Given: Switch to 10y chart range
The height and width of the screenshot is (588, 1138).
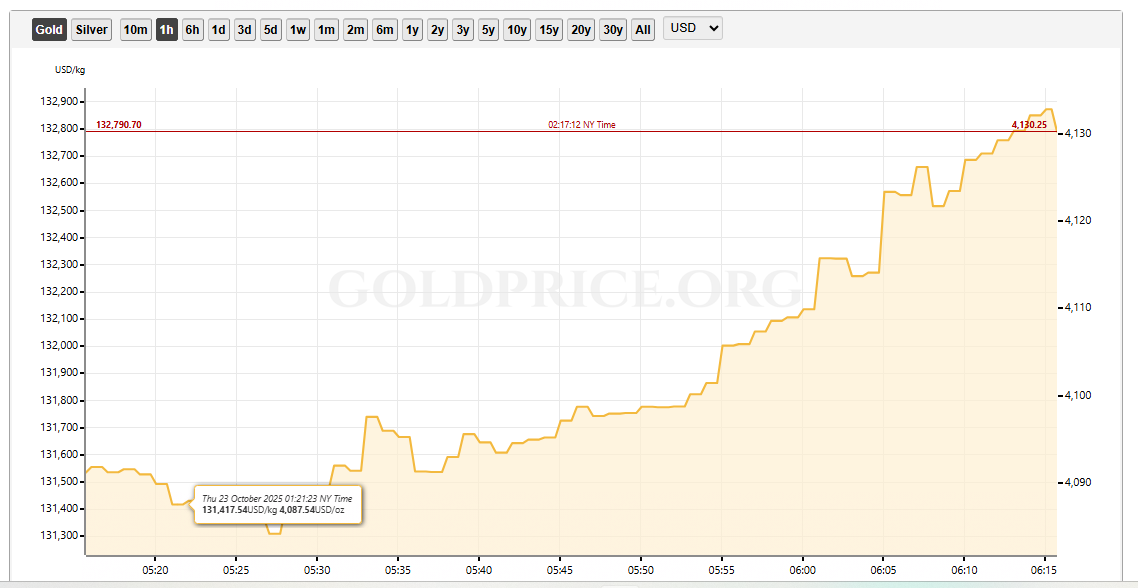Looking at the screenshot, I should [x=516, y=30].
